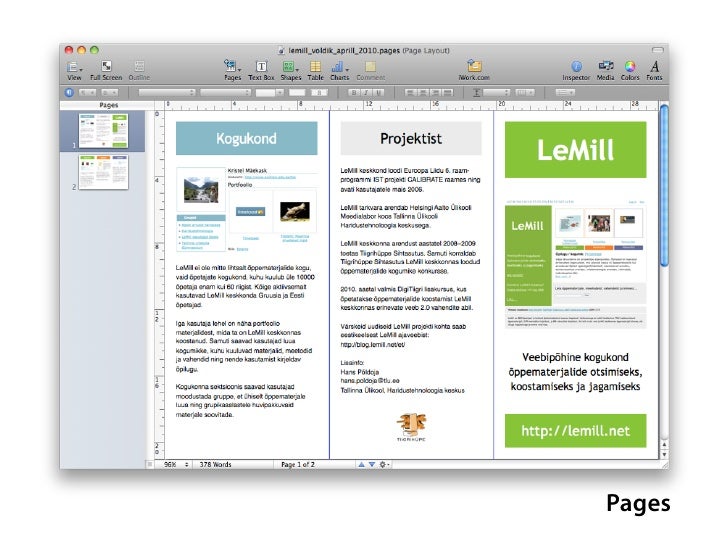728x546 pixels.
Task: Open the View toolbar menu
Action: point(74,71)
